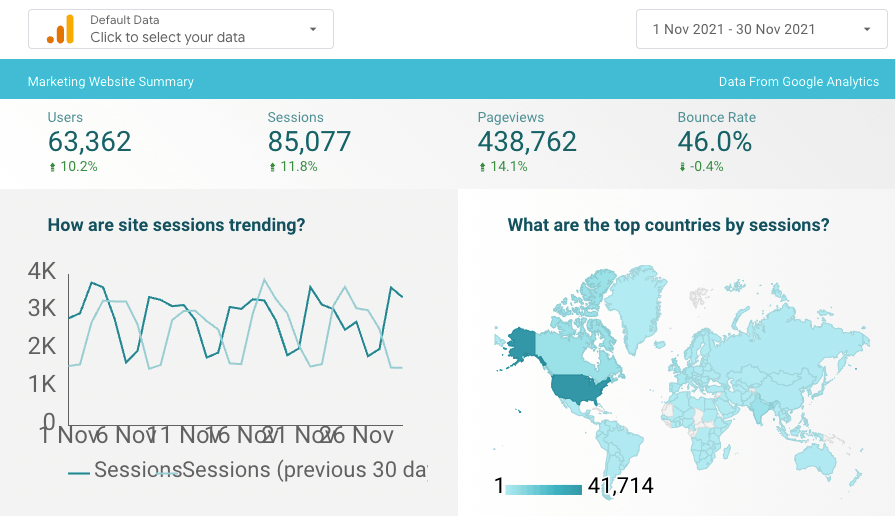The image size is (895, 516).
Task: Click the map color scale gradient bar
Action: pos(543,489)
